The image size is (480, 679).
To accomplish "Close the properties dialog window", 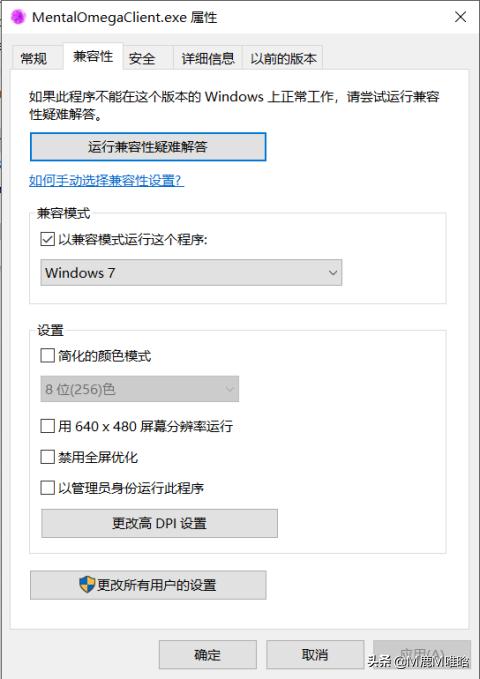I will 460,17.
